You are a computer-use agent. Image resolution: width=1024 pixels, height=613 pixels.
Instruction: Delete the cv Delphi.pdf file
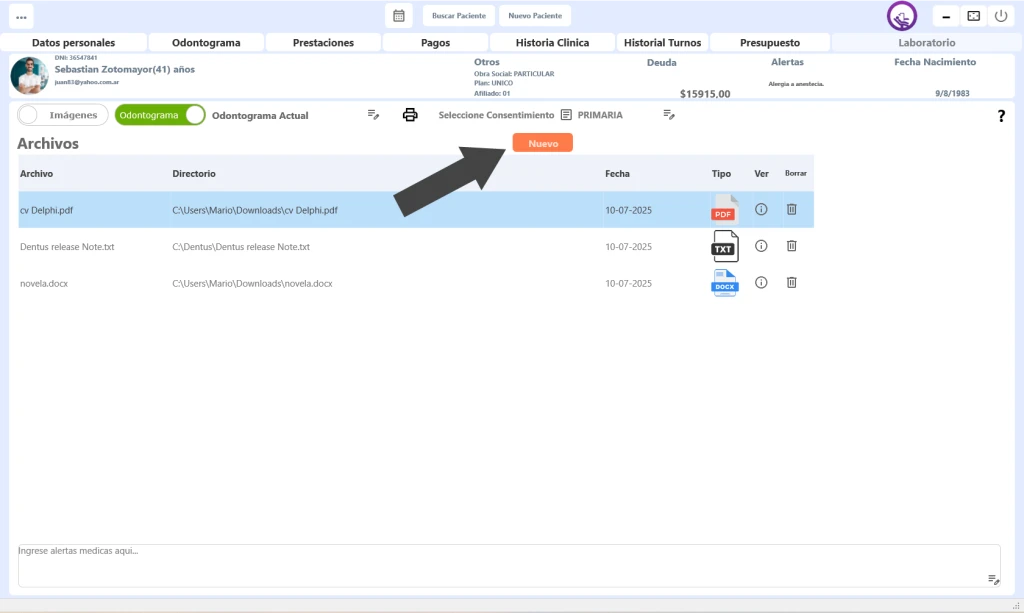[791, 209]
